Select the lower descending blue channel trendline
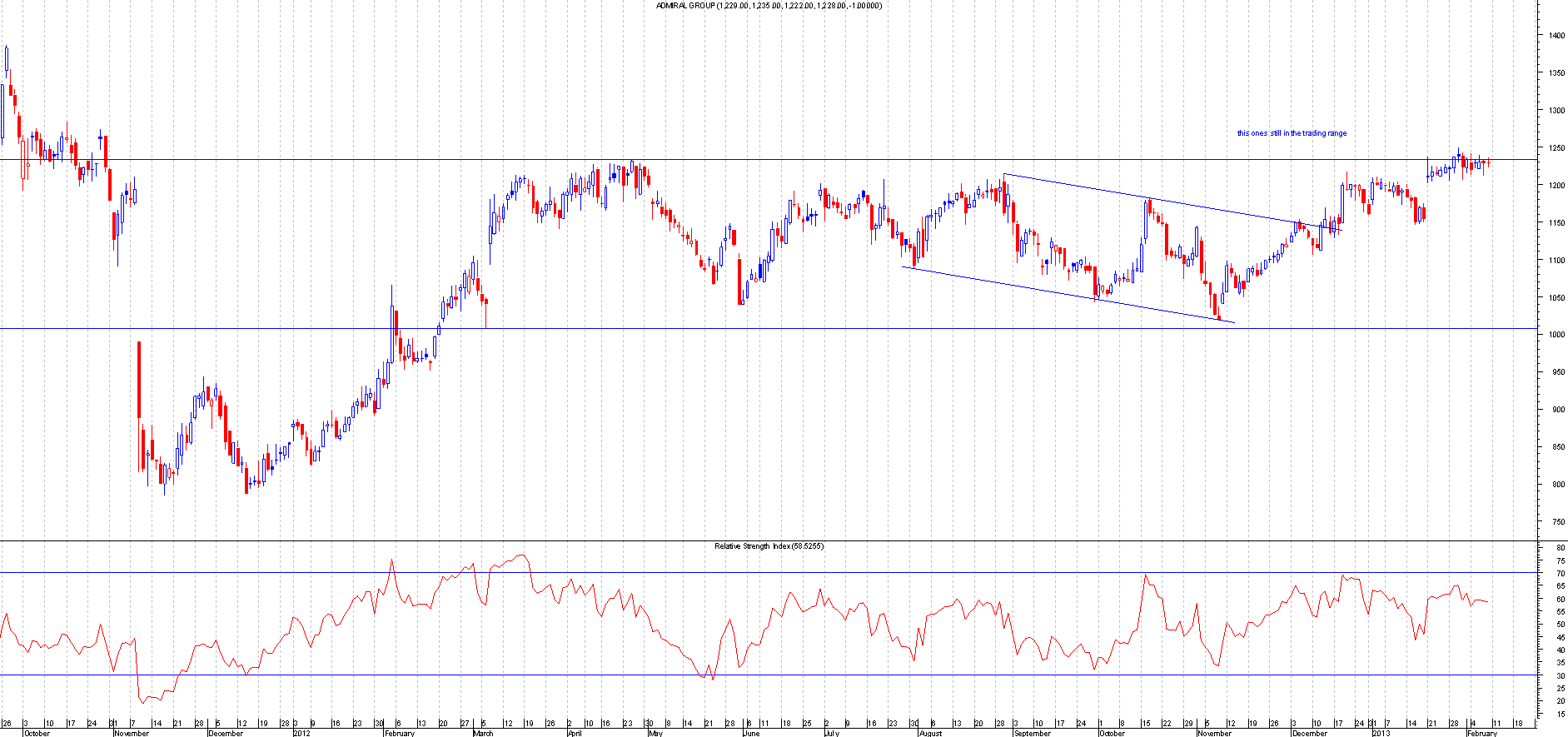This screenshot has height=737, width=1568. pos(1066,294)
